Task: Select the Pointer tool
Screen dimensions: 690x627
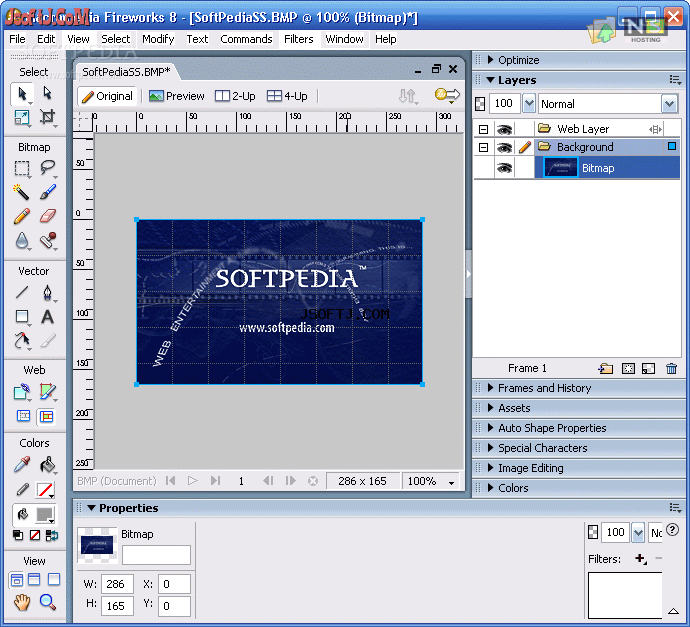Action: pos(22,94)
